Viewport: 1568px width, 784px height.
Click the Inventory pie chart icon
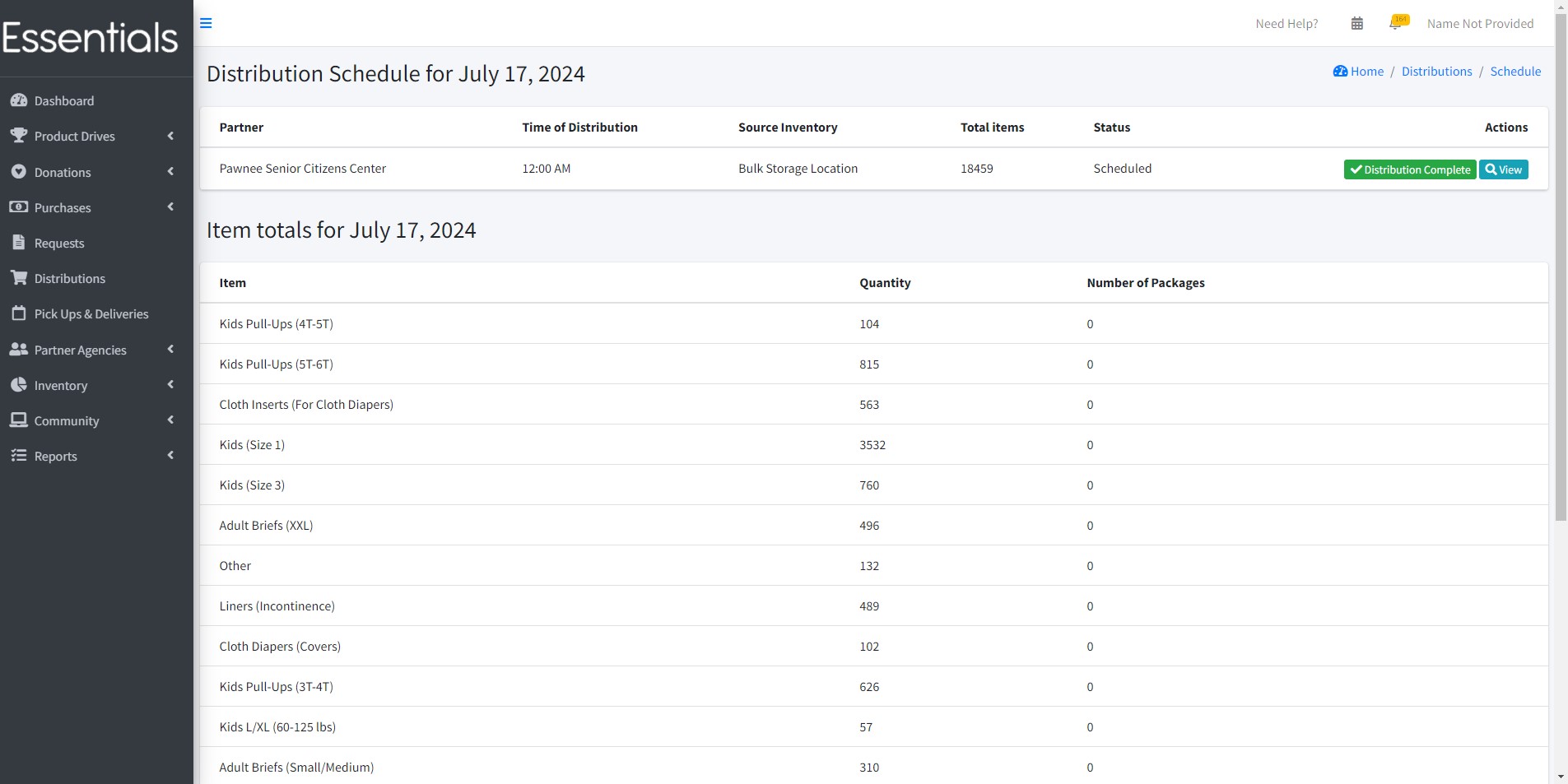[19, 385]
